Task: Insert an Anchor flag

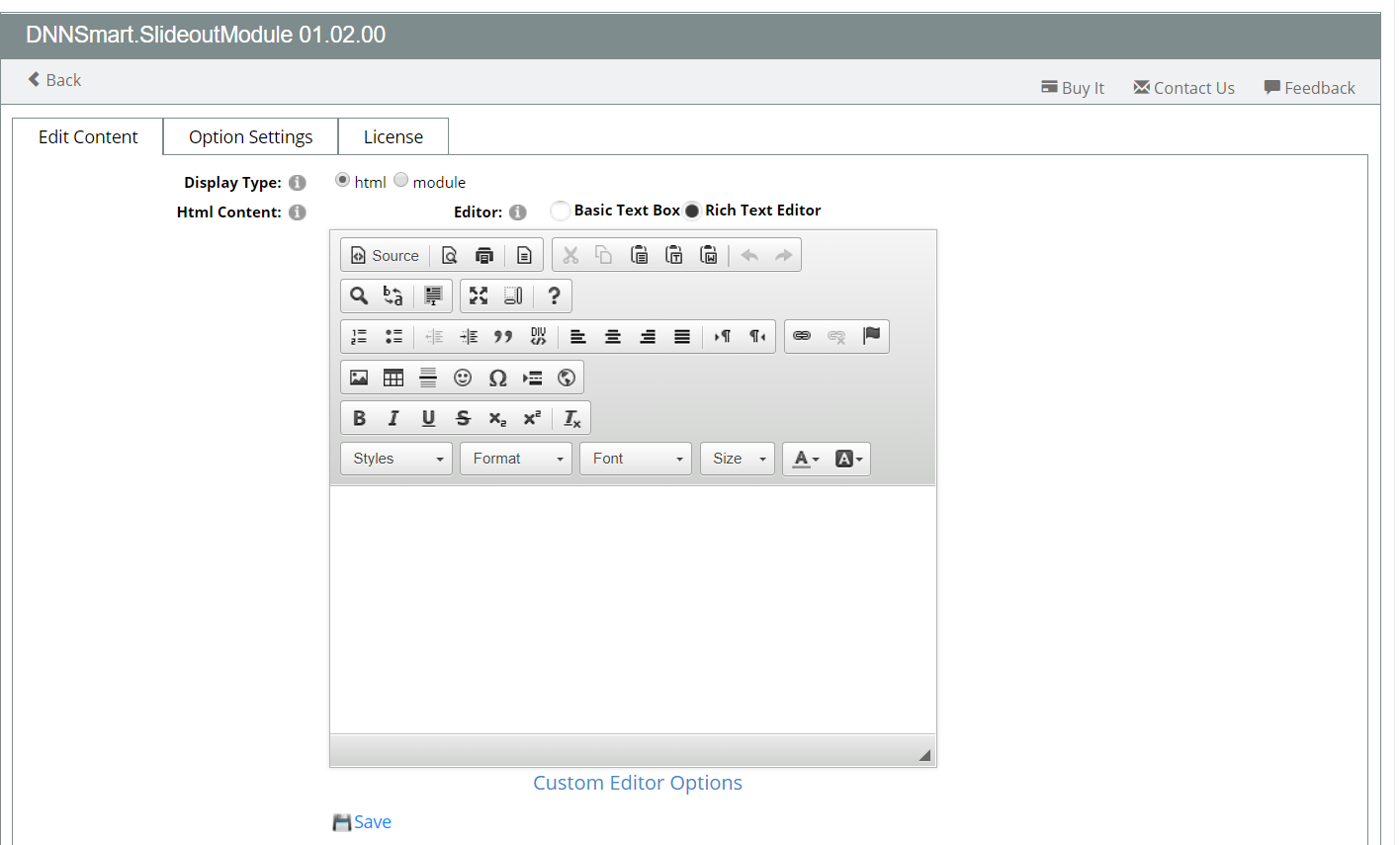Action: 871,336
